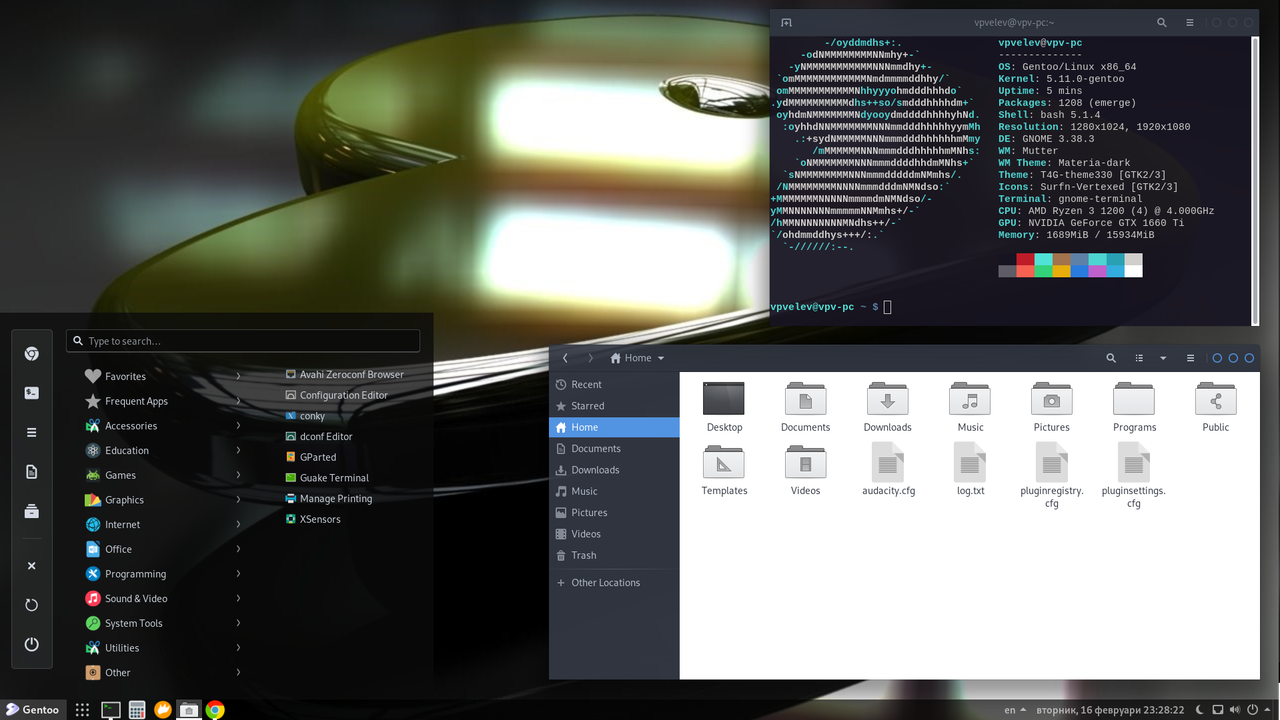
Task: Select the Public folder icon
Action: (x=1216, y=399)
